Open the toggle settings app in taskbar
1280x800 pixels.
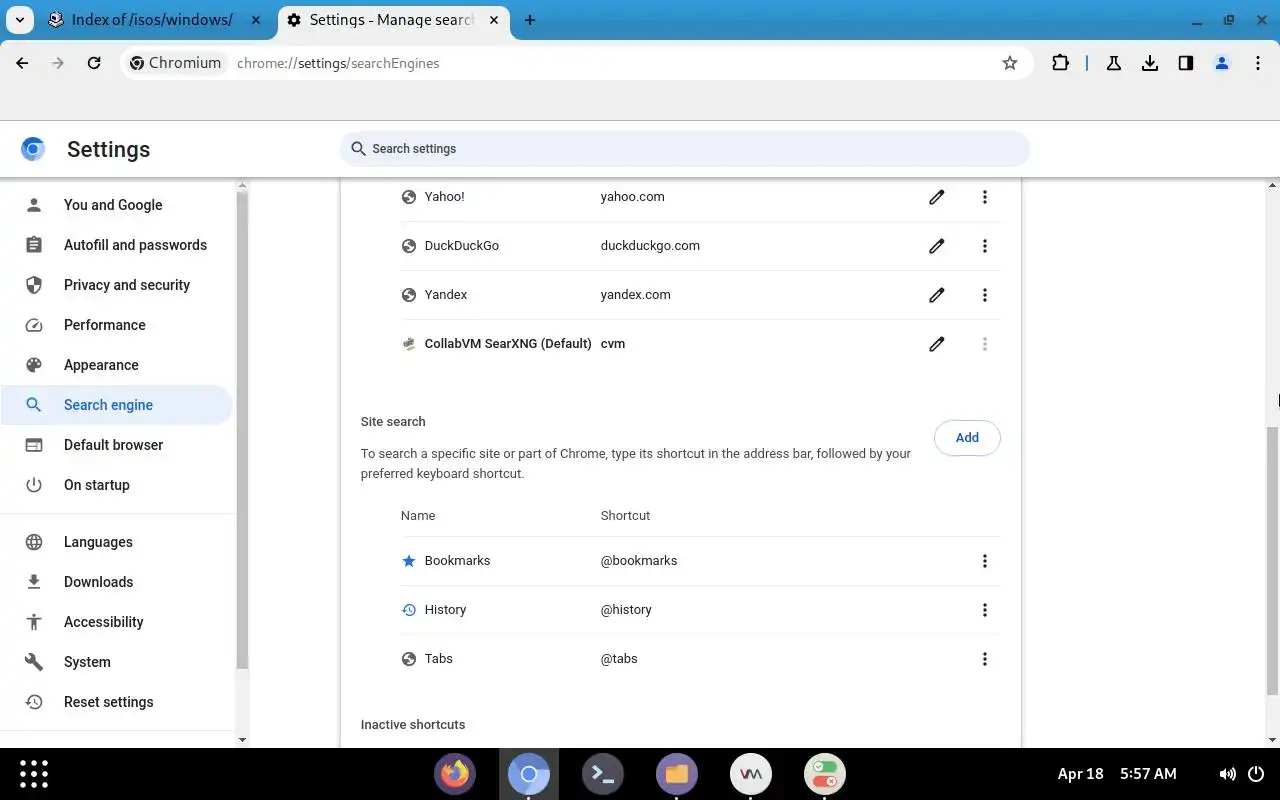825,774
